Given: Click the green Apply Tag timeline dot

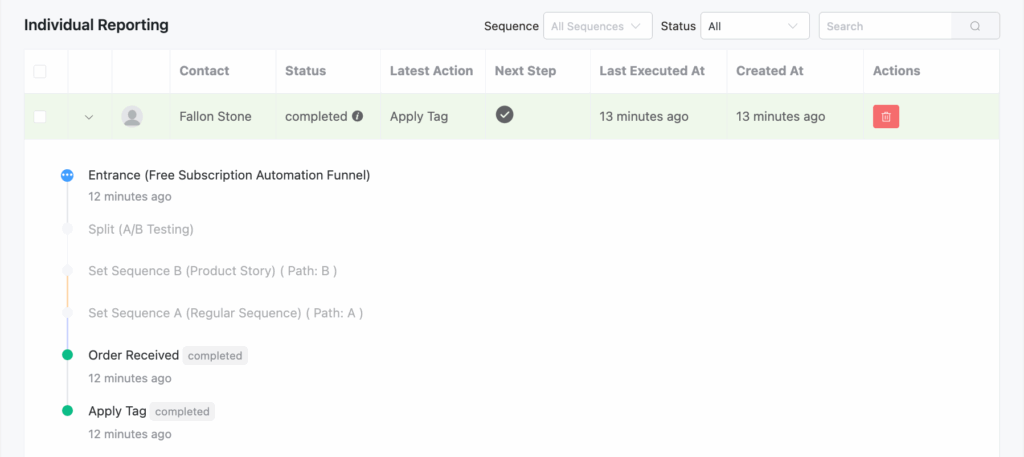Looking at the screenshot, I should click(67, 411).
